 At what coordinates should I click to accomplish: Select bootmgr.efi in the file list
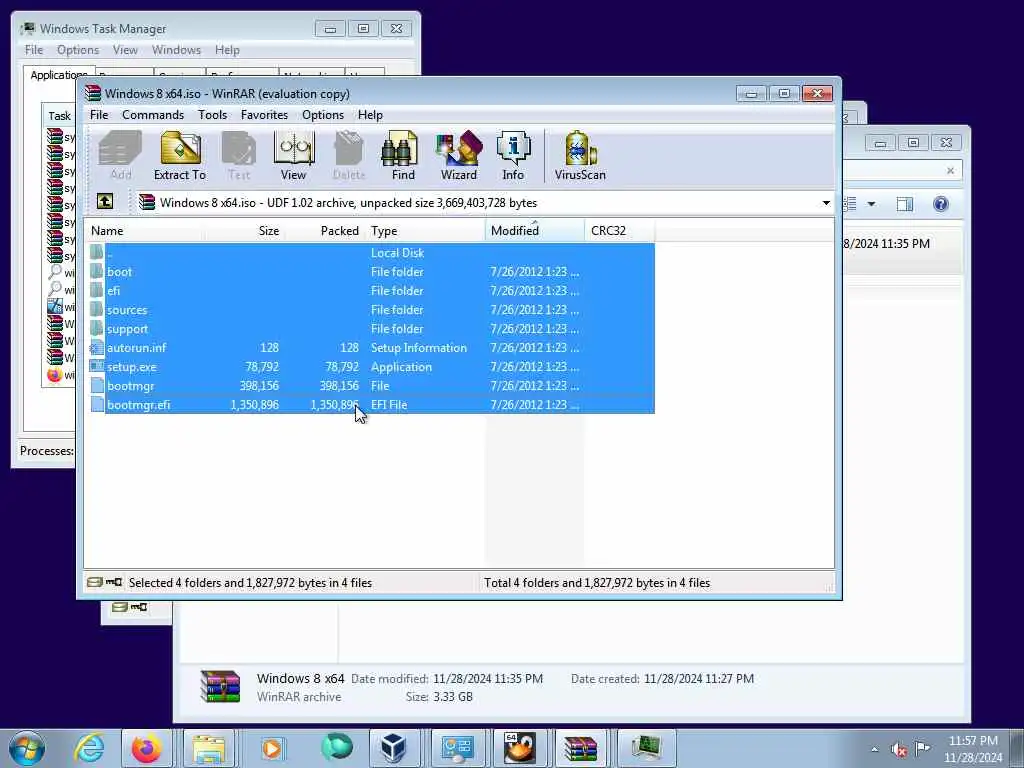[x=371, y=404]
